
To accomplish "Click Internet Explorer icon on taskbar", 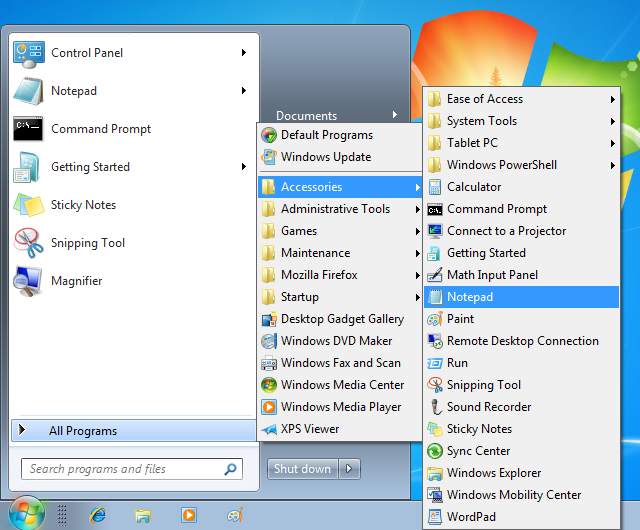I will 98,515.
